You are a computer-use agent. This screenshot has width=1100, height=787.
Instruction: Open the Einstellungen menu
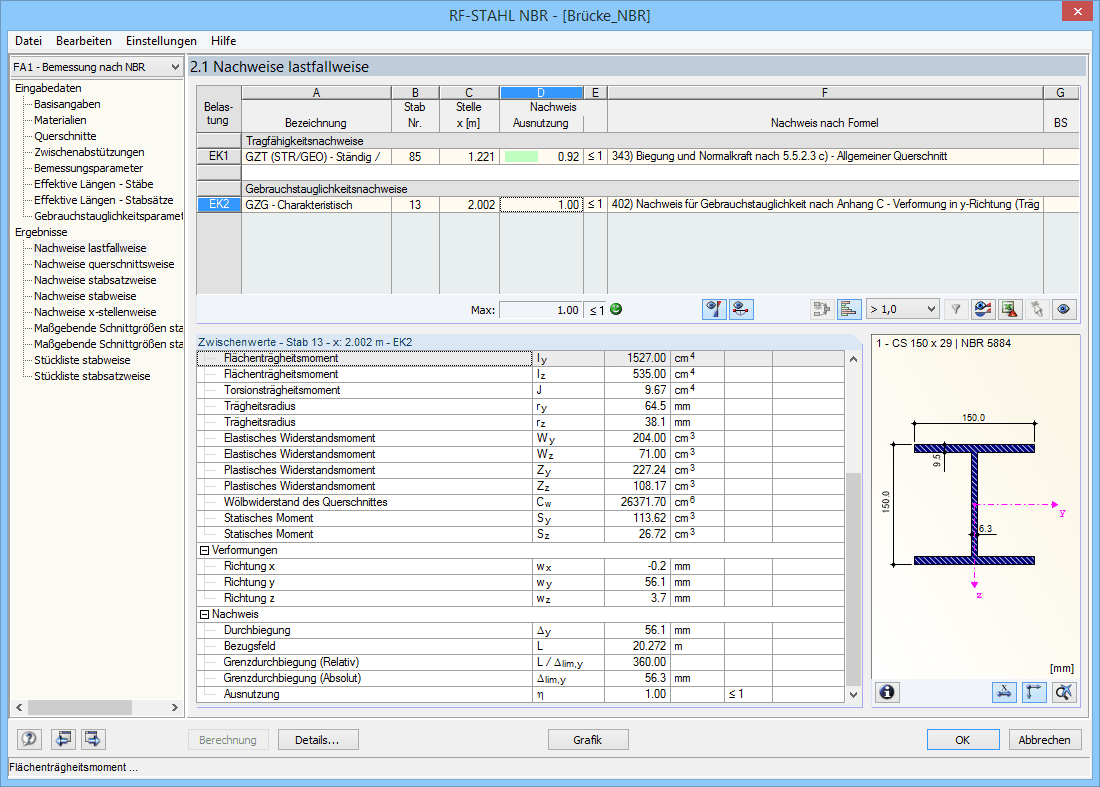[161, 41]
